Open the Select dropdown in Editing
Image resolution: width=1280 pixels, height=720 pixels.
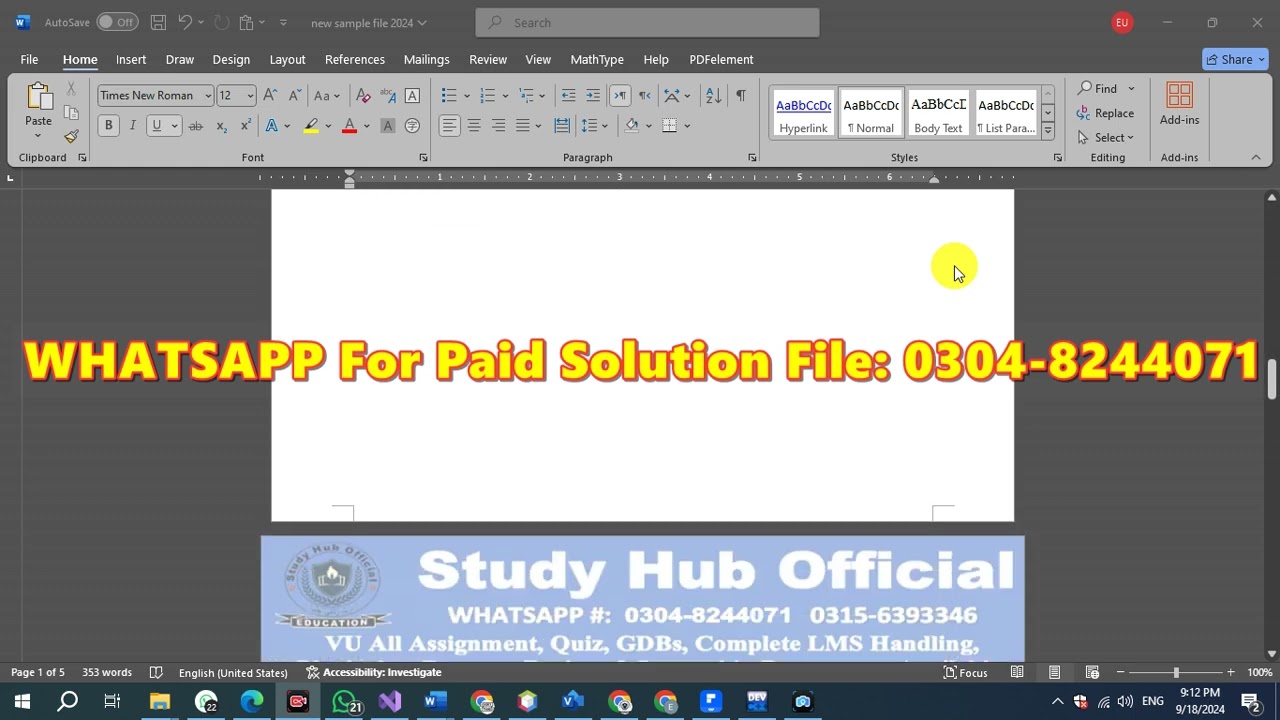click(1105, 137)
